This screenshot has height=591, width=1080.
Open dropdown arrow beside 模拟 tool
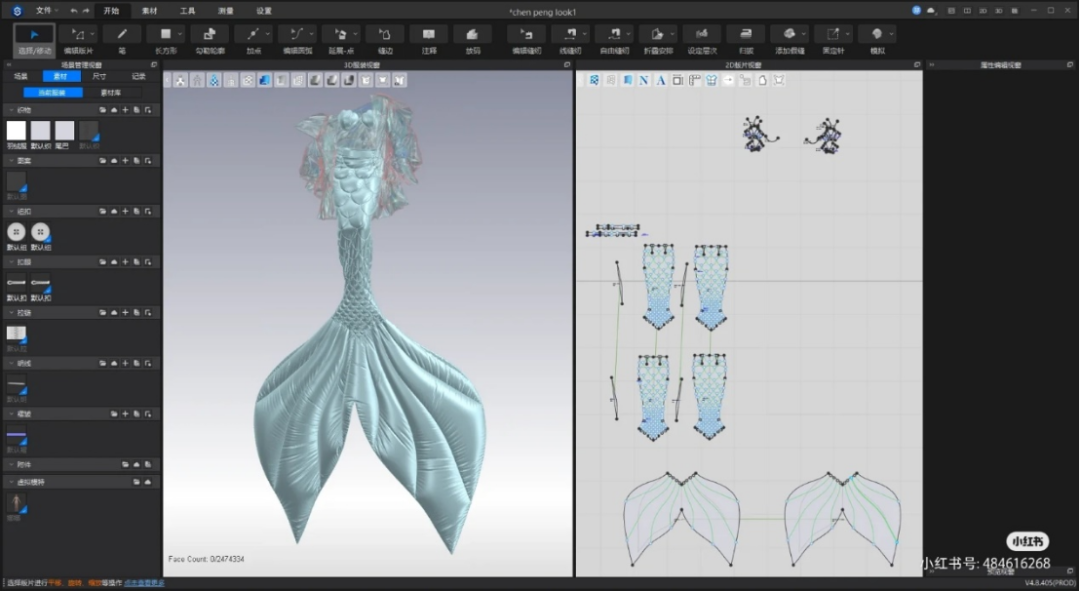(x=891, y=34)
